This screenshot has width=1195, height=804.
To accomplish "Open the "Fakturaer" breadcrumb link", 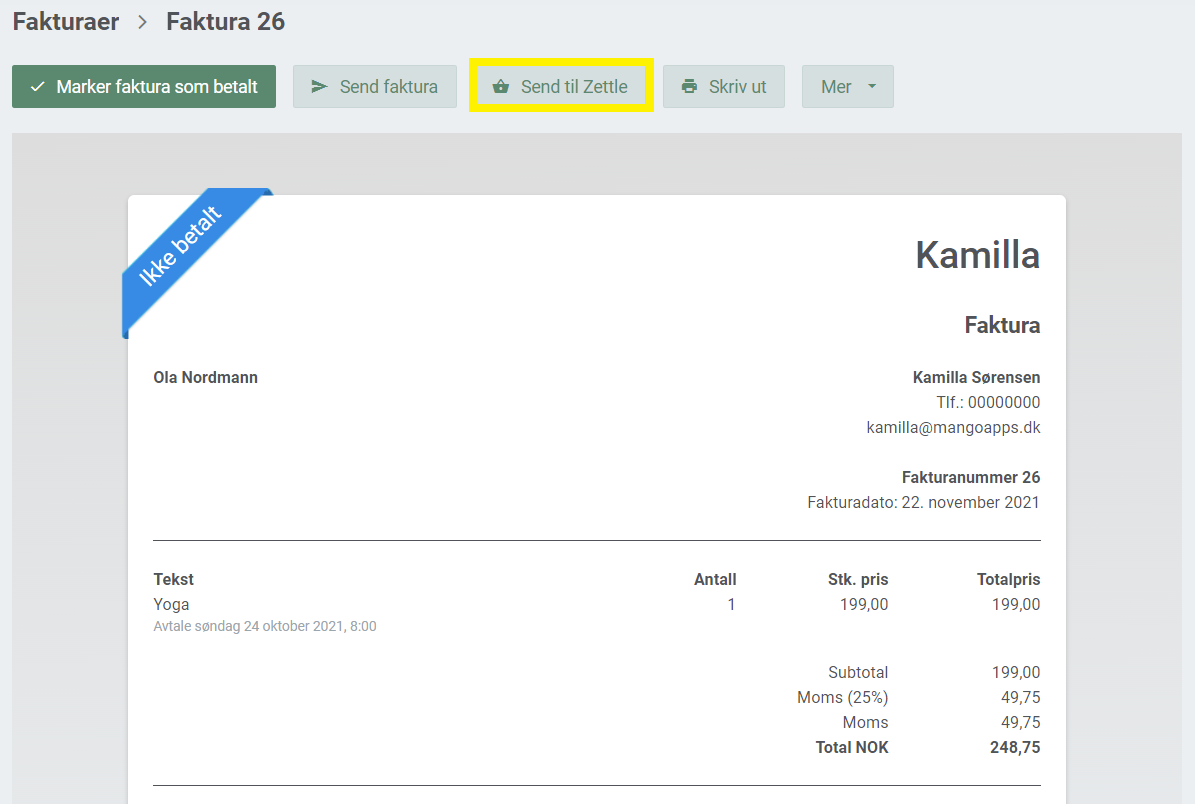I will [65, 21].
